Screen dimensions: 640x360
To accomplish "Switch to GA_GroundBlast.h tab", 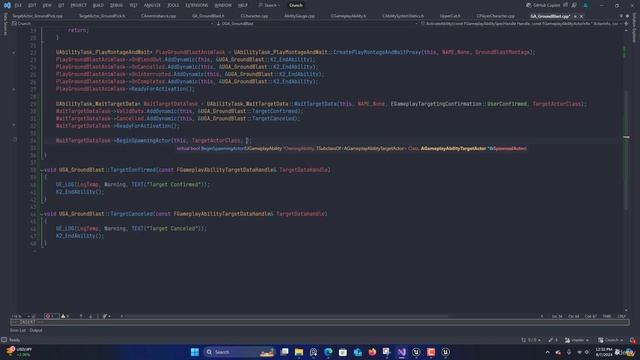I will (x=208, y=16).
